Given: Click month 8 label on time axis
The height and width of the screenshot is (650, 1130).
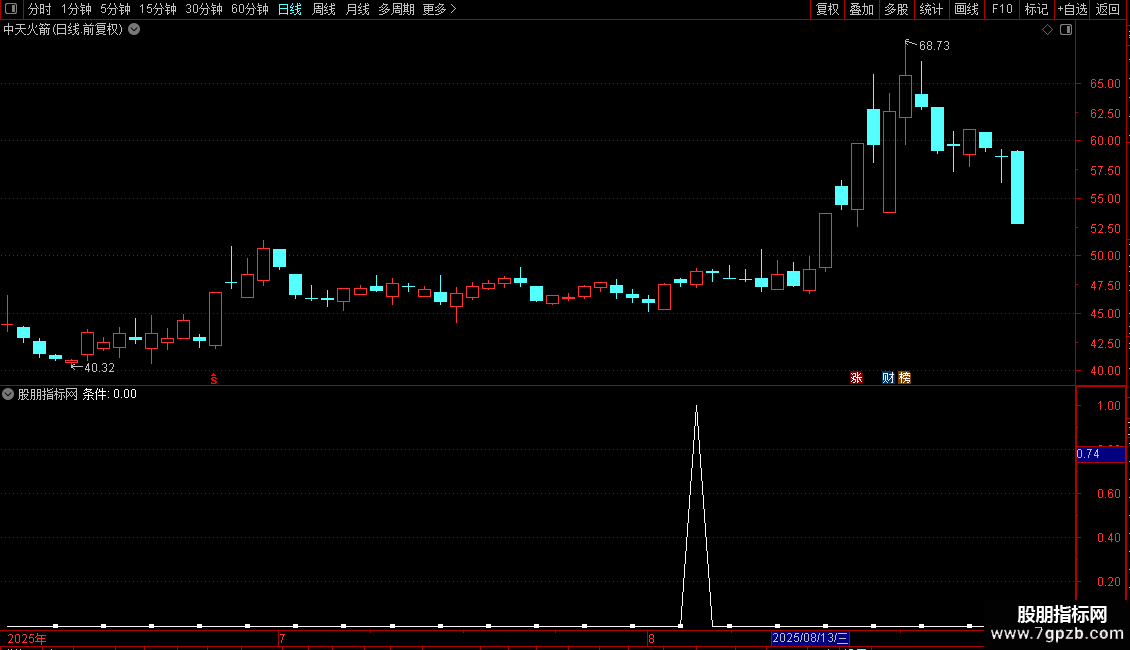Looking at the screenshot, I should (651, 639).
